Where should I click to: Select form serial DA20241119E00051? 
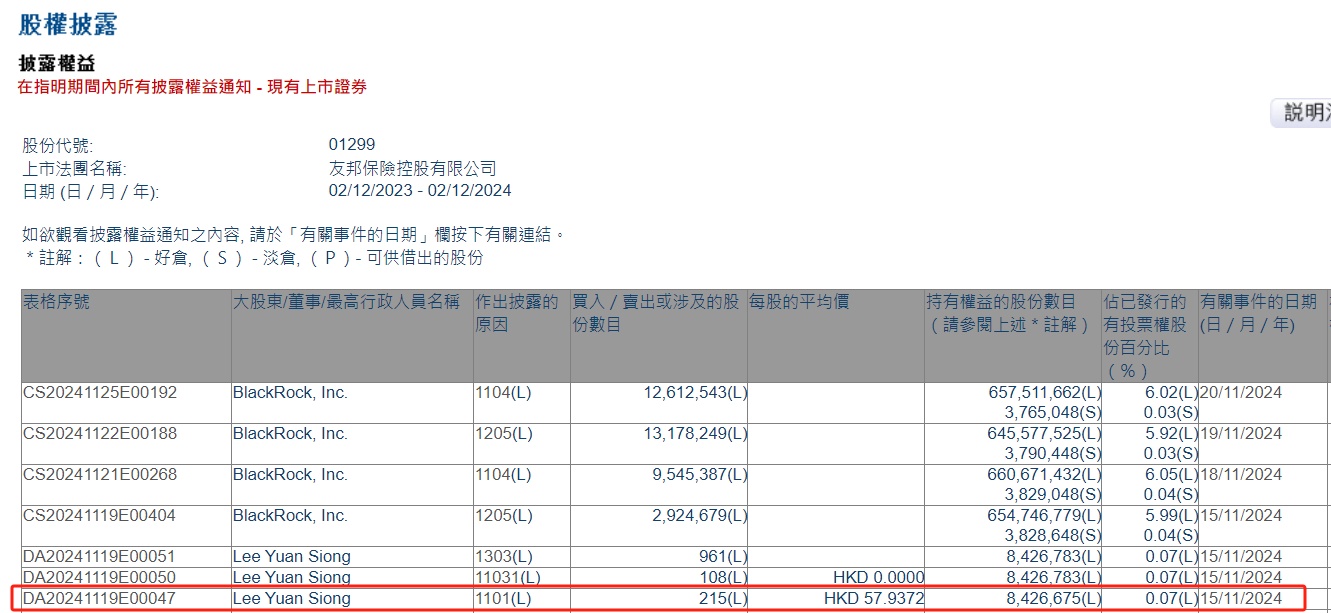coord(100,557)
